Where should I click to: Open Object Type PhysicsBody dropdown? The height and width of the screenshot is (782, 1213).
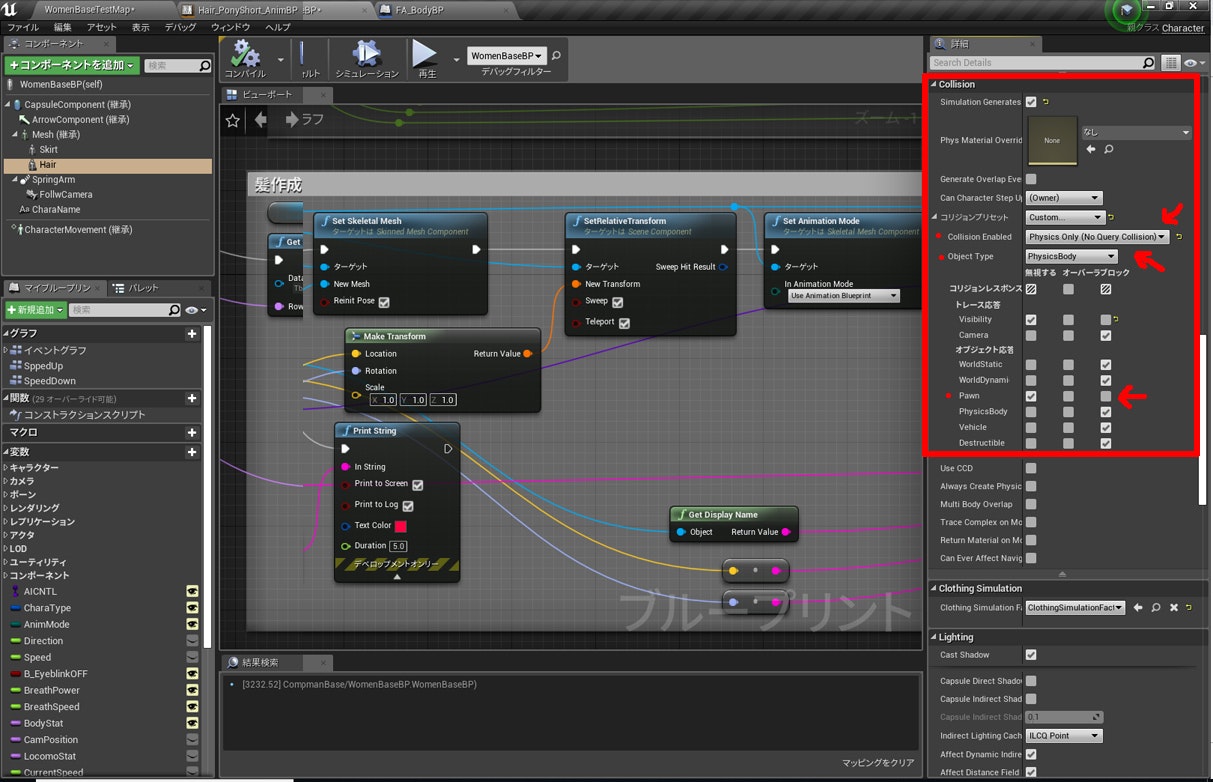[1072, 257]
